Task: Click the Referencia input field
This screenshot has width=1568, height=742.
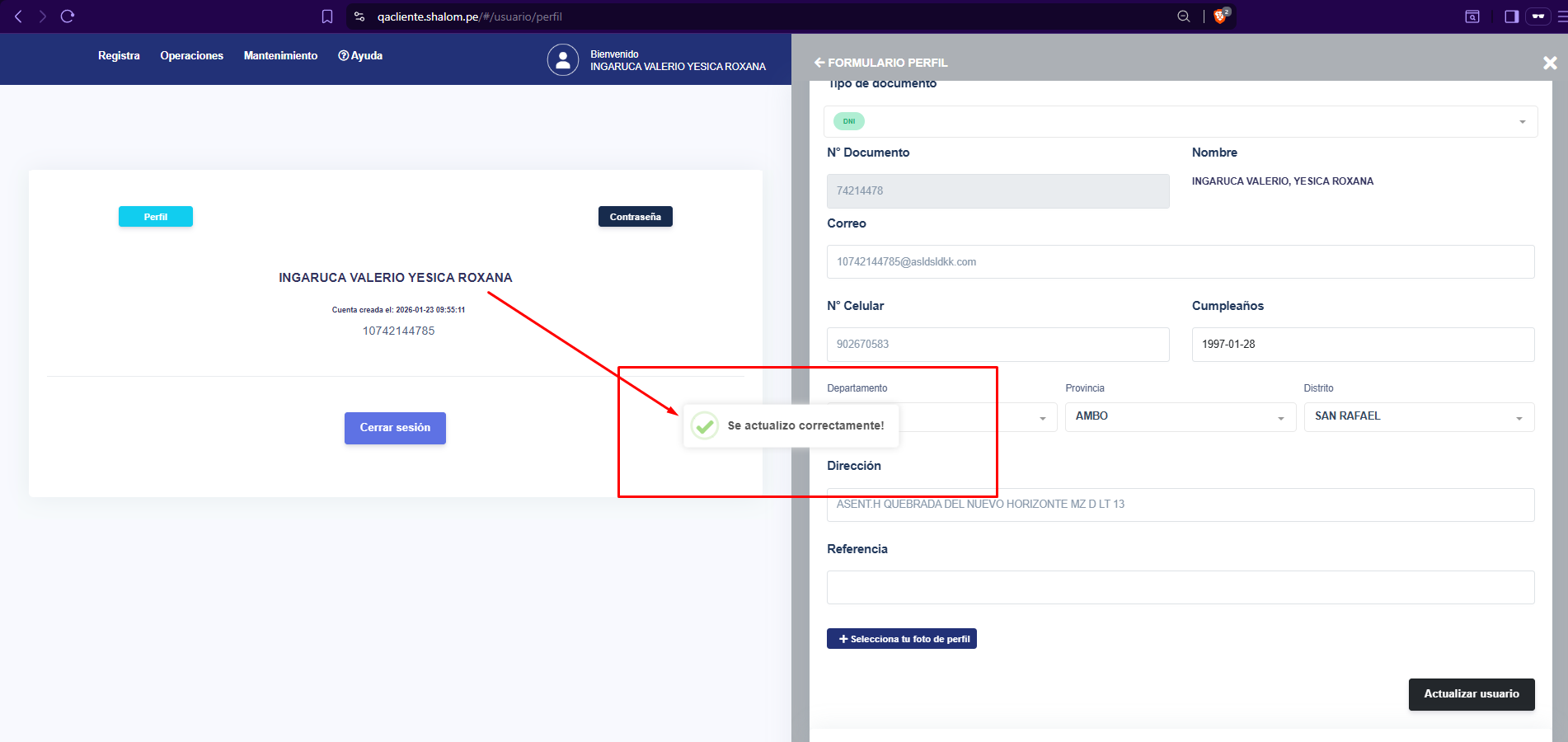Action: [1180, 588]
